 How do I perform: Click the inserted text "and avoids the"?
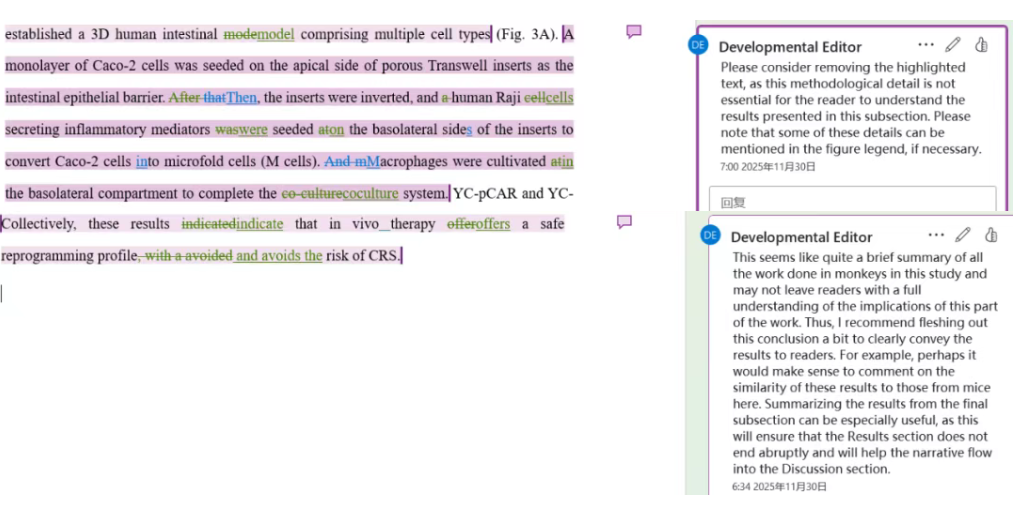click(x=279, y=256)
